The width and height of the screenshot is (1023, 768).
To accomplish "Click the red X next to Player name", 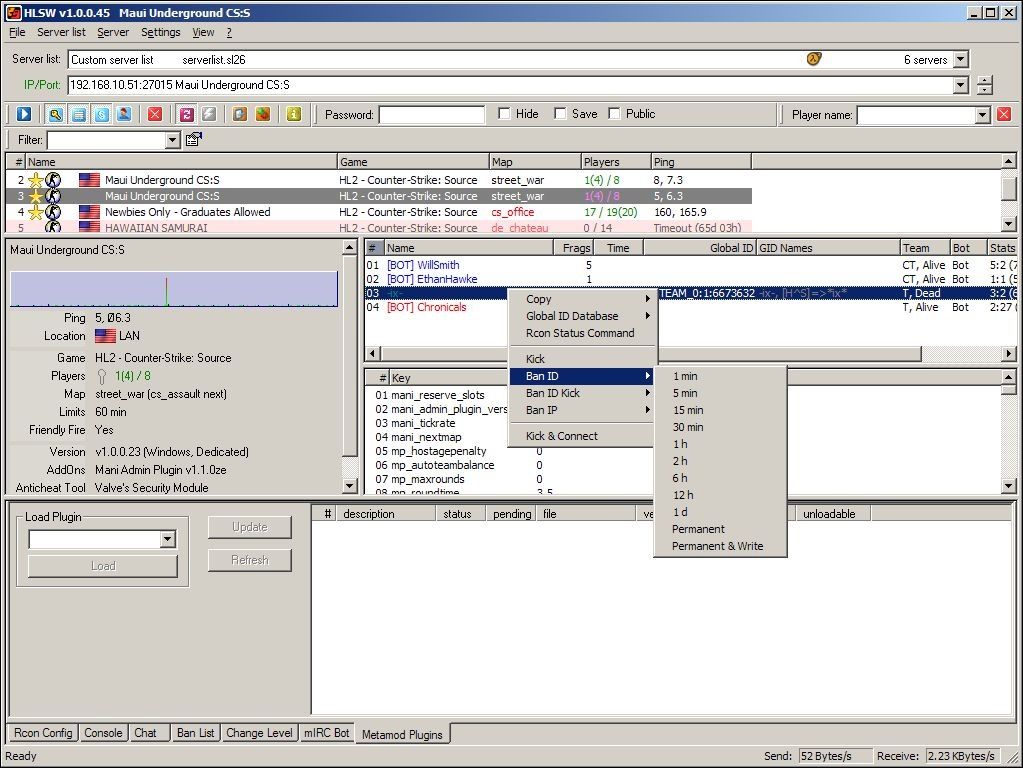I will point(1004,115).
